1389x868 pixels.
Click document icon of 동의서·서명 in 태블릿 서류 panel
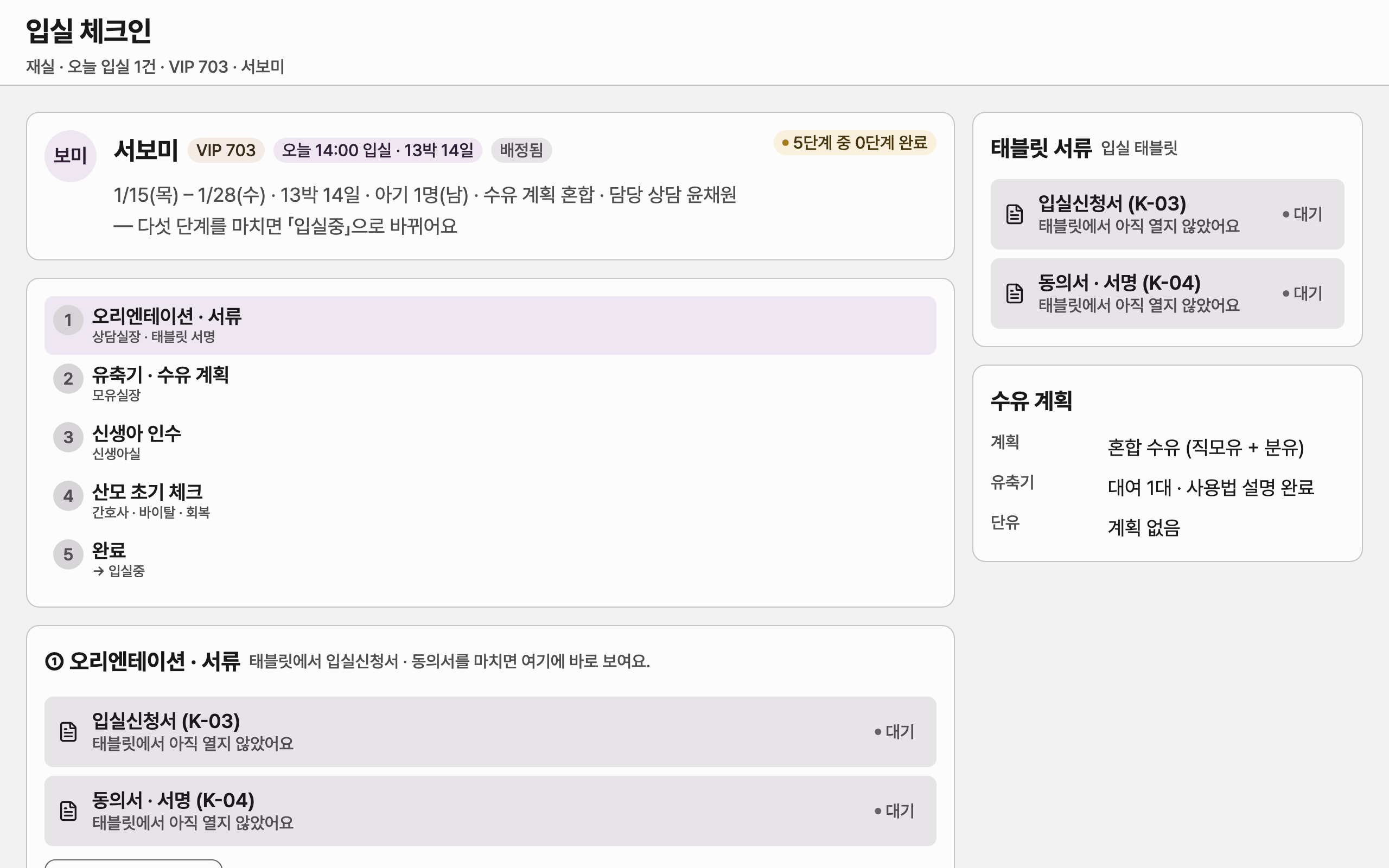1014,293
